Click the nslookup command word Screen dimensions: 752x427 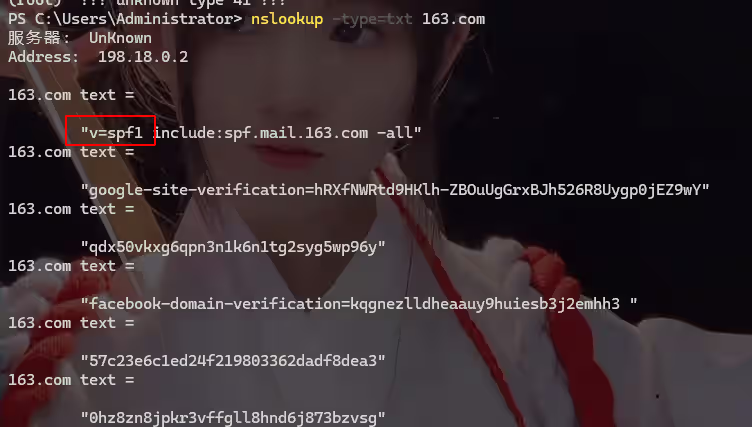(x=287, y=20)
